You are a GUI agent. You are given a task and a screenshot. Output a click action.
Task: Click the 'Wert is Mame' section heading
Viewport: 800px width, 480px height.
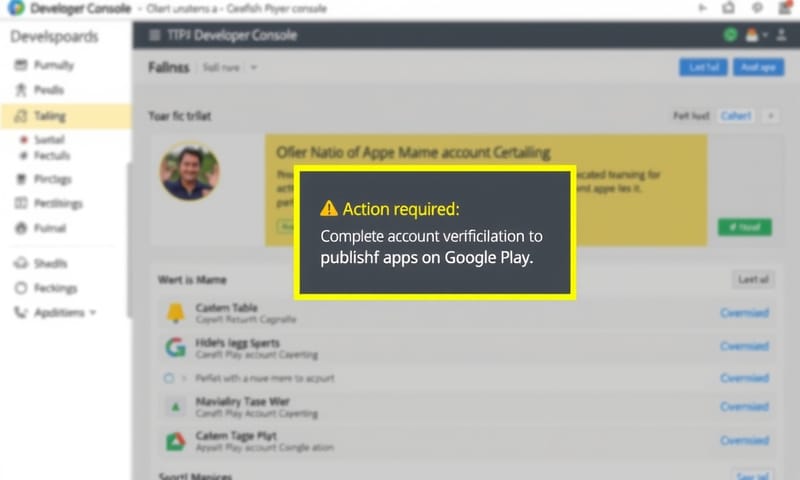click(x=192, y=280)
